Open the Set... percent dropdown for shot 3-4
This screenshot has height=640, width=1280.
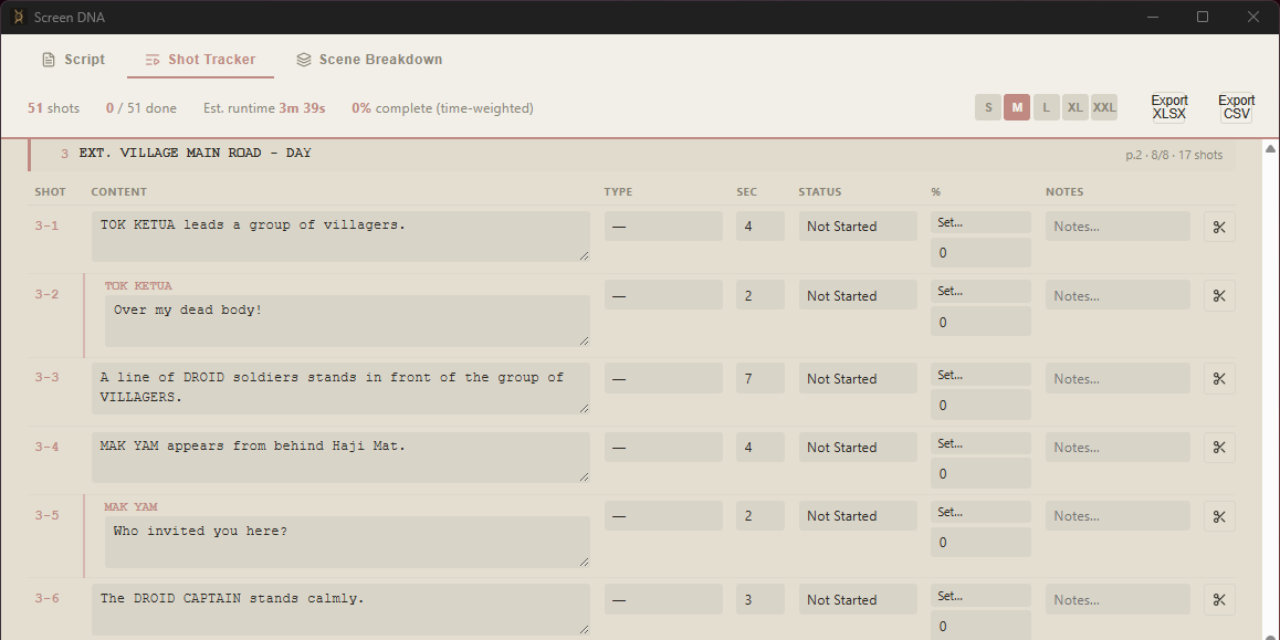tap(980, 443)
